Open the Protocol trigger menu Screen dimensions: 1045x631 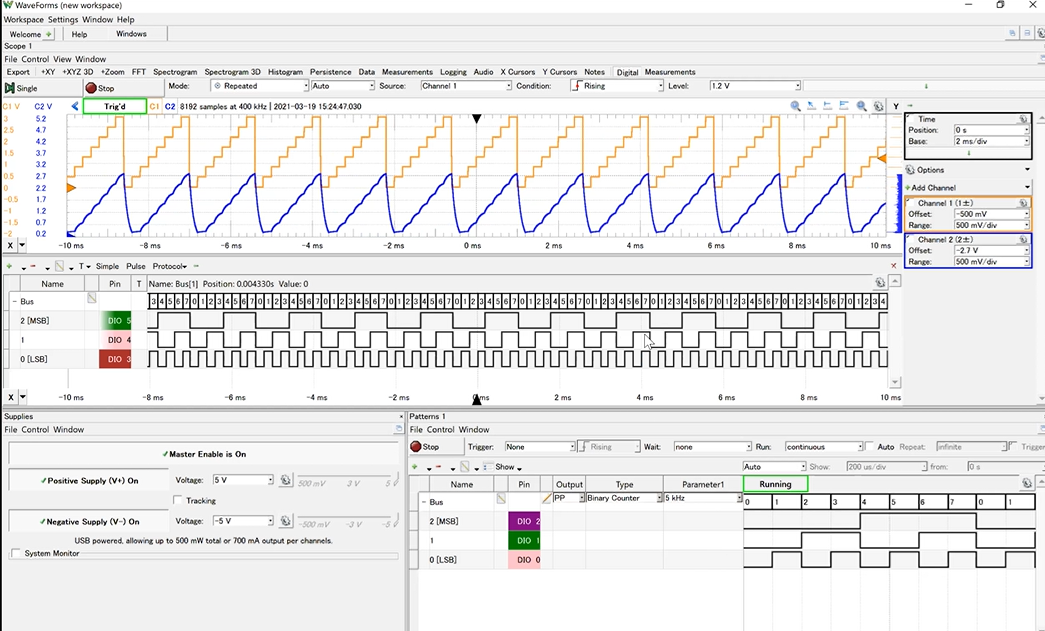(169, 266)
